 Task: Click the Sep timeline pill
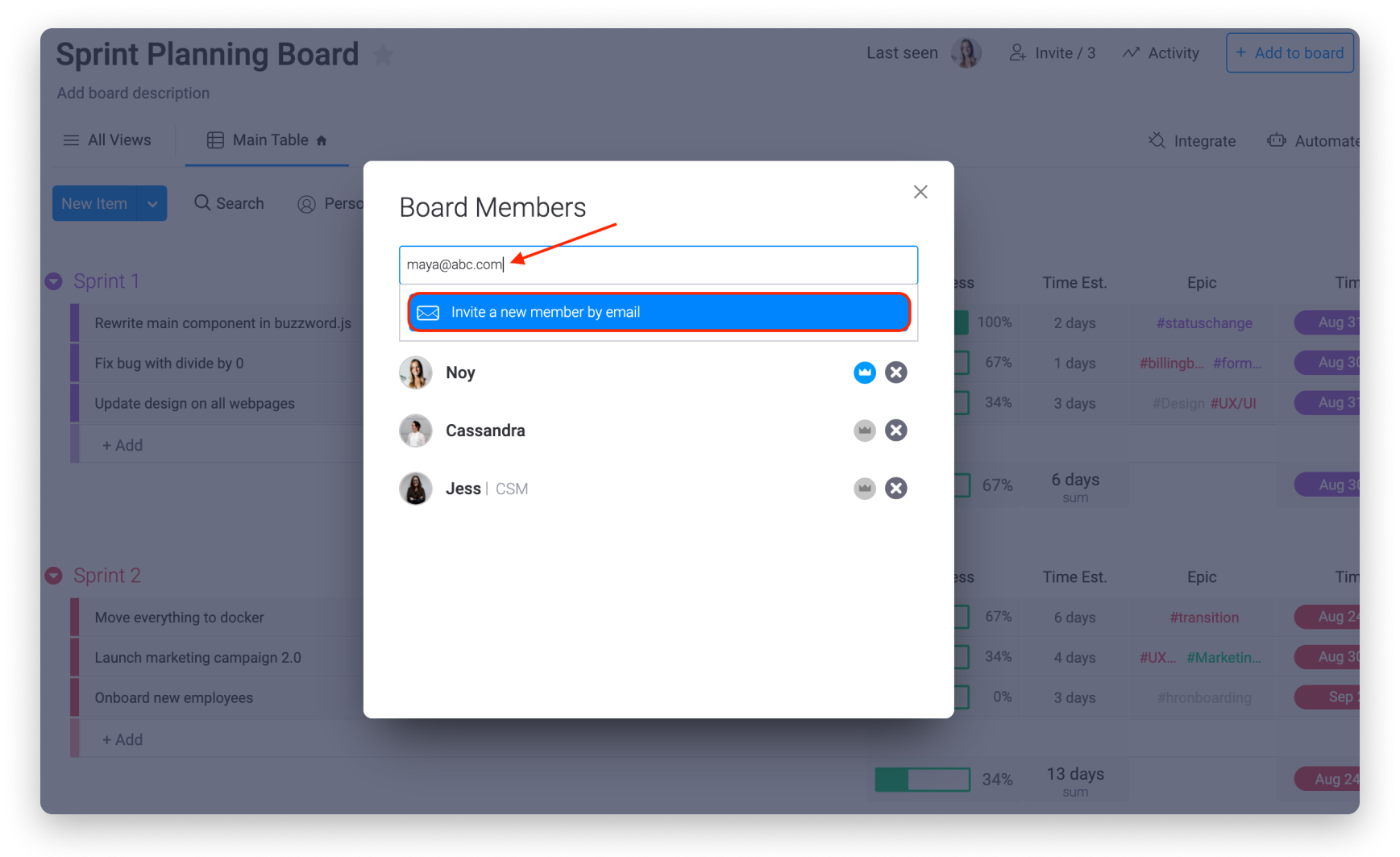tap(1328, 697)
